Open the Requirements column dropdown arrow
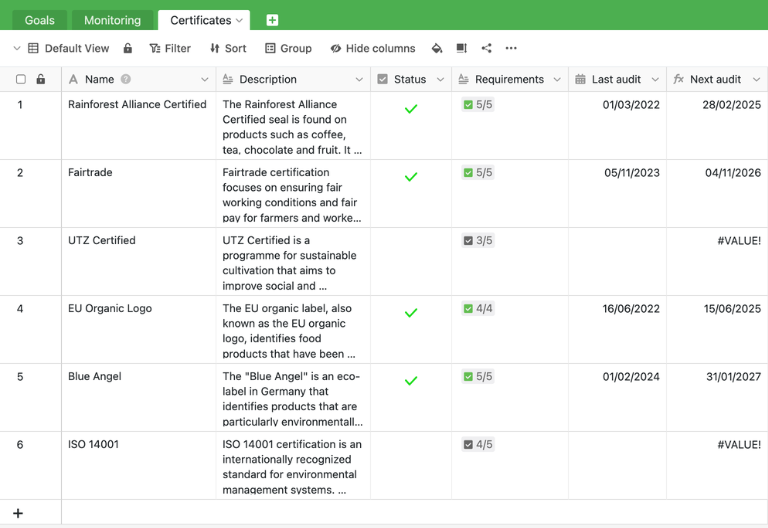This screenshot has height=528, width=768. pos(557,79)
